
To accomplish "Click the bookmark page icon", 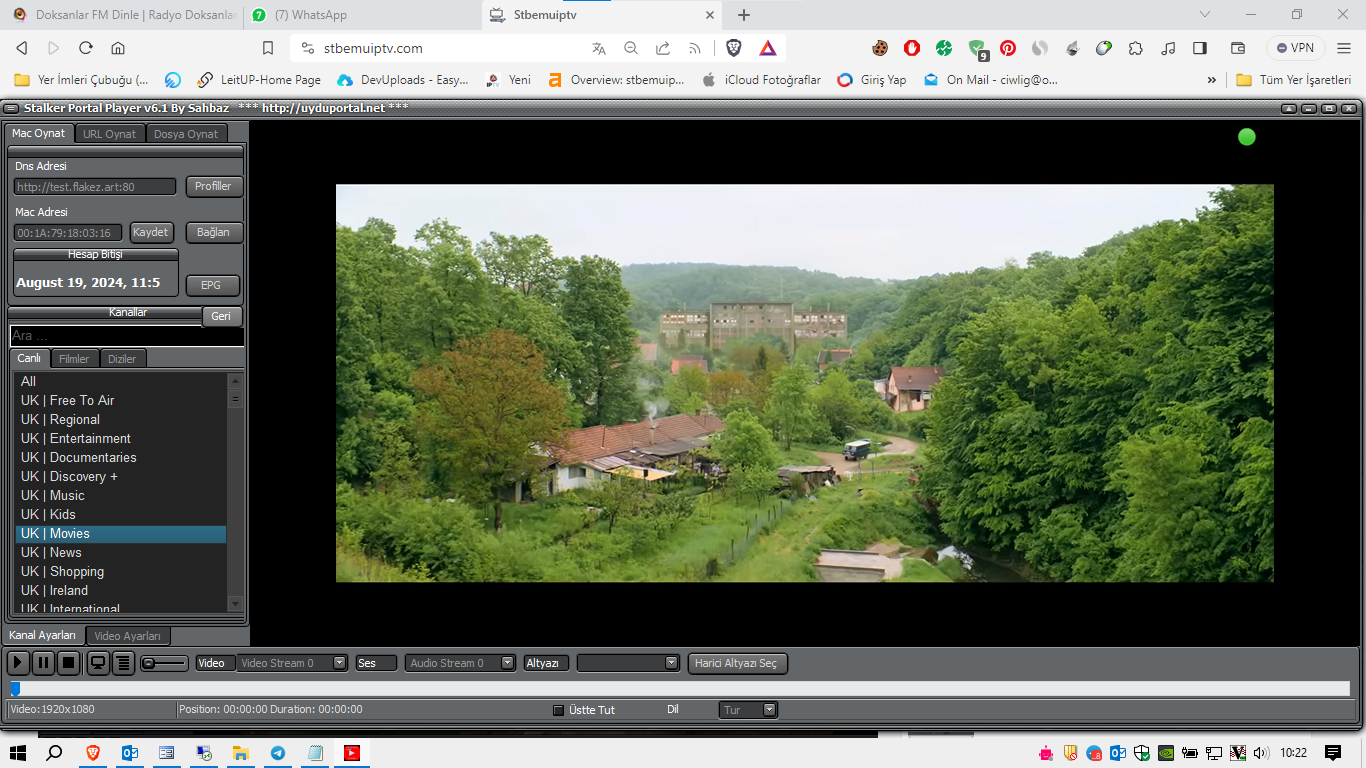I will tap(267, 48).
